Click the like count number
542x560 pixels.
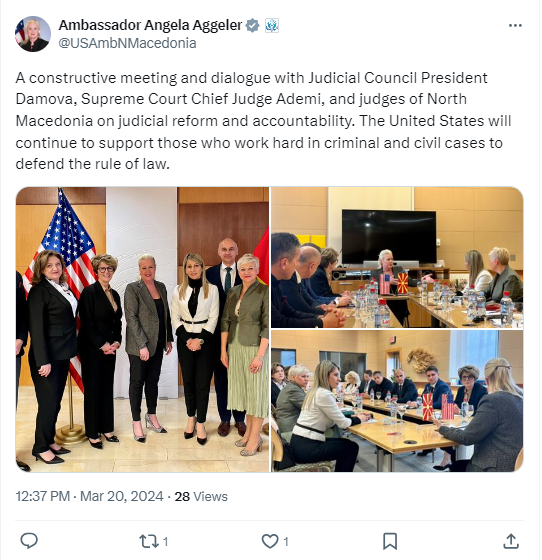click(x=286, y=542)
